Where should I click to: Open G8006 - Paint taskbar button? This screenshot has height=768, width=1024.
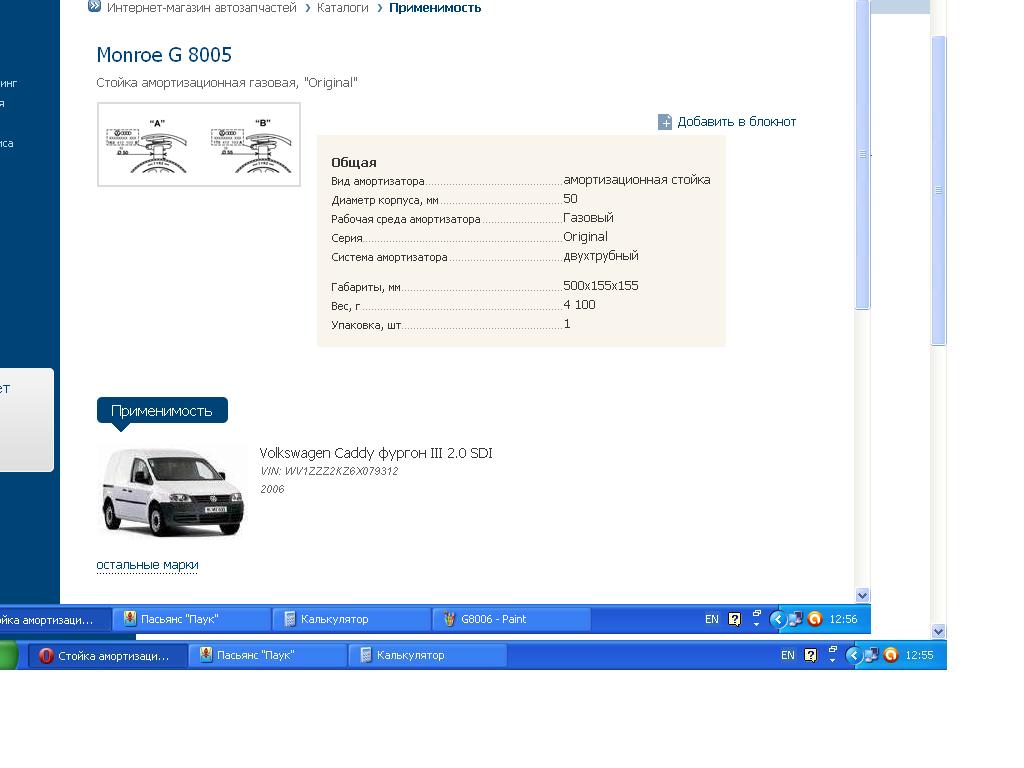(511, 619)
